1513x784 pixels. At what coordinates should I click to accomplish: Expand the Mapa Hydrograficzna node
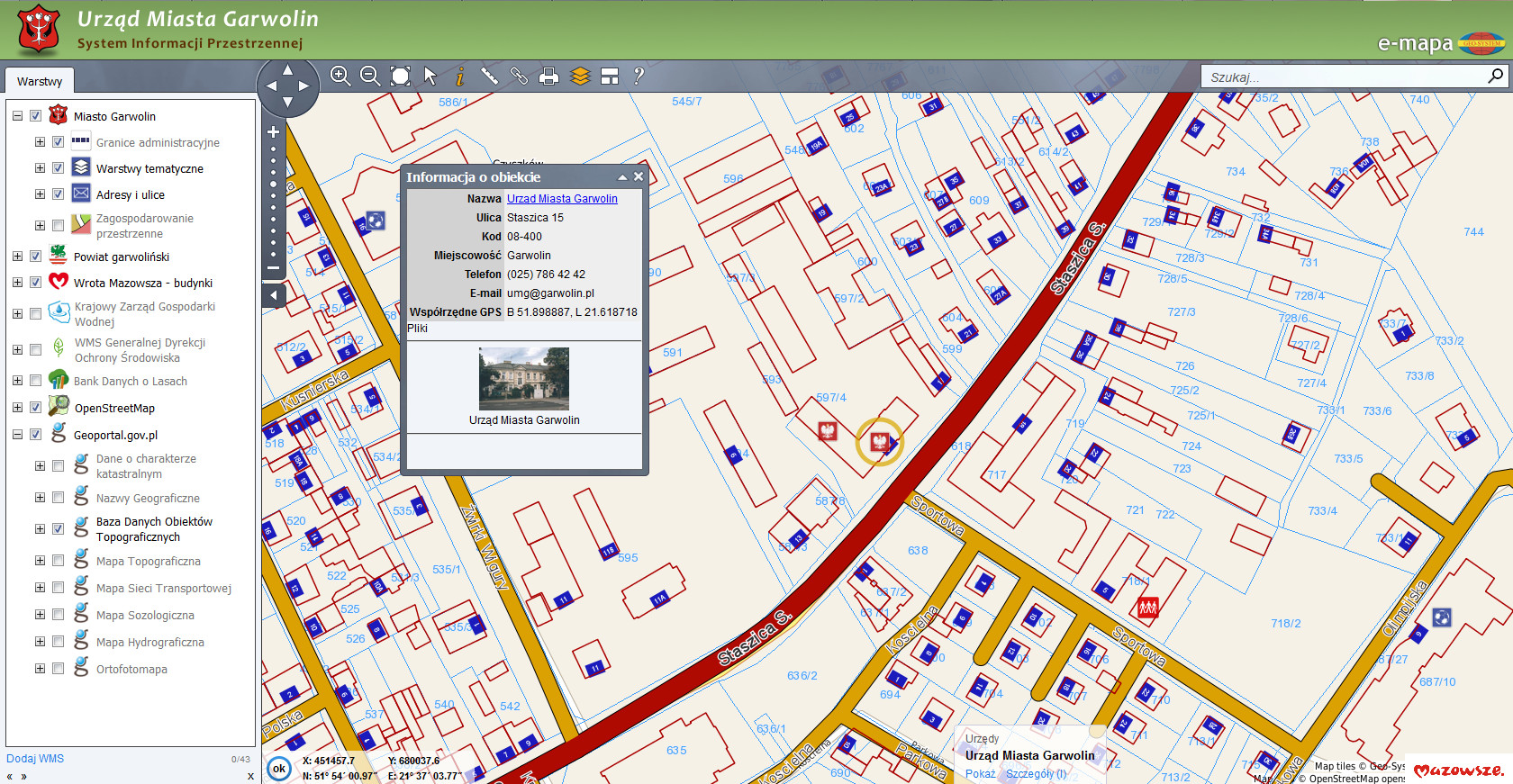coord(40,642)
